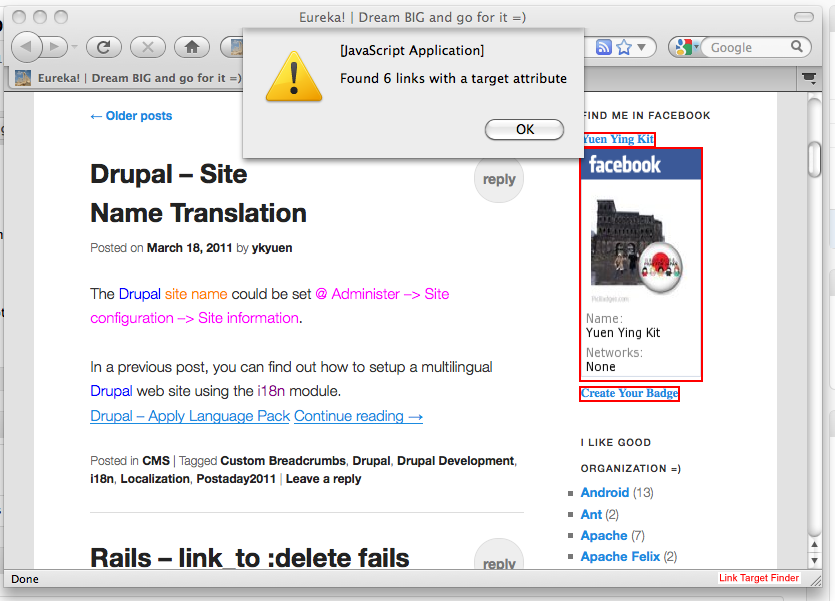The width and height of the screenshot is (835, 601).
Task: Open the Older posts link
Action: click(131, 116)
